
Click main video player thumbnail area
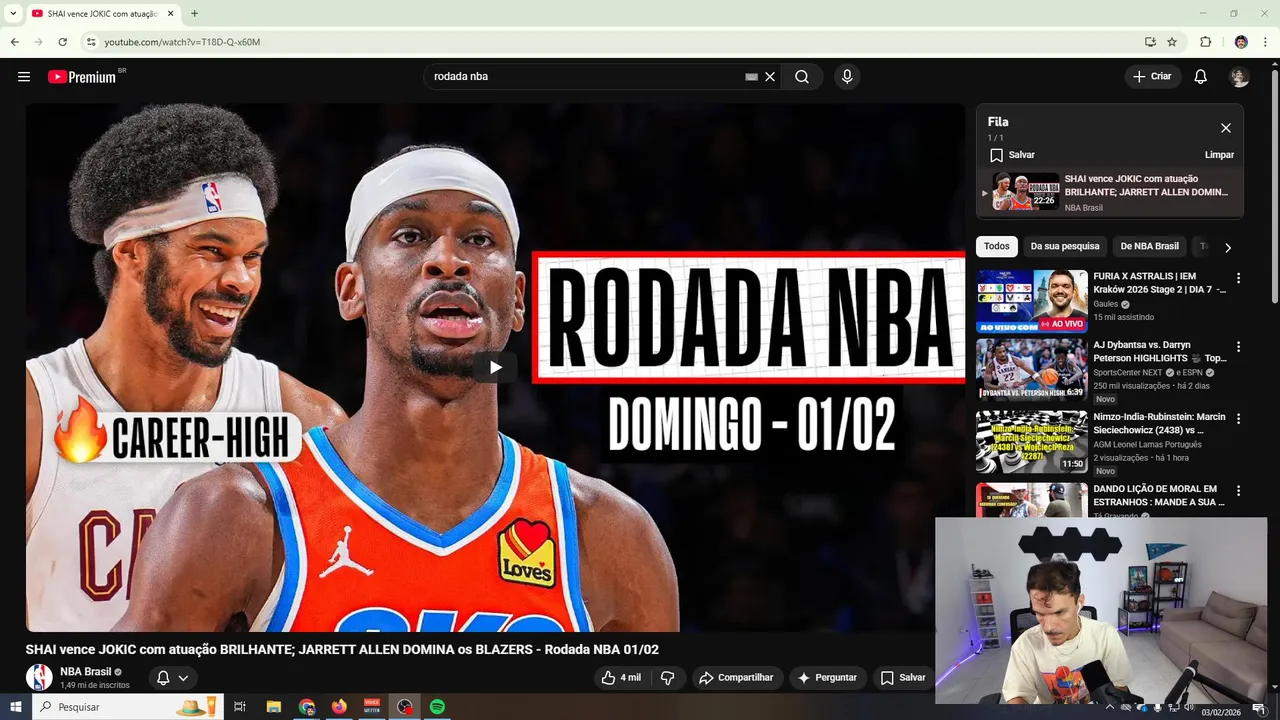[x=495, y=367]
